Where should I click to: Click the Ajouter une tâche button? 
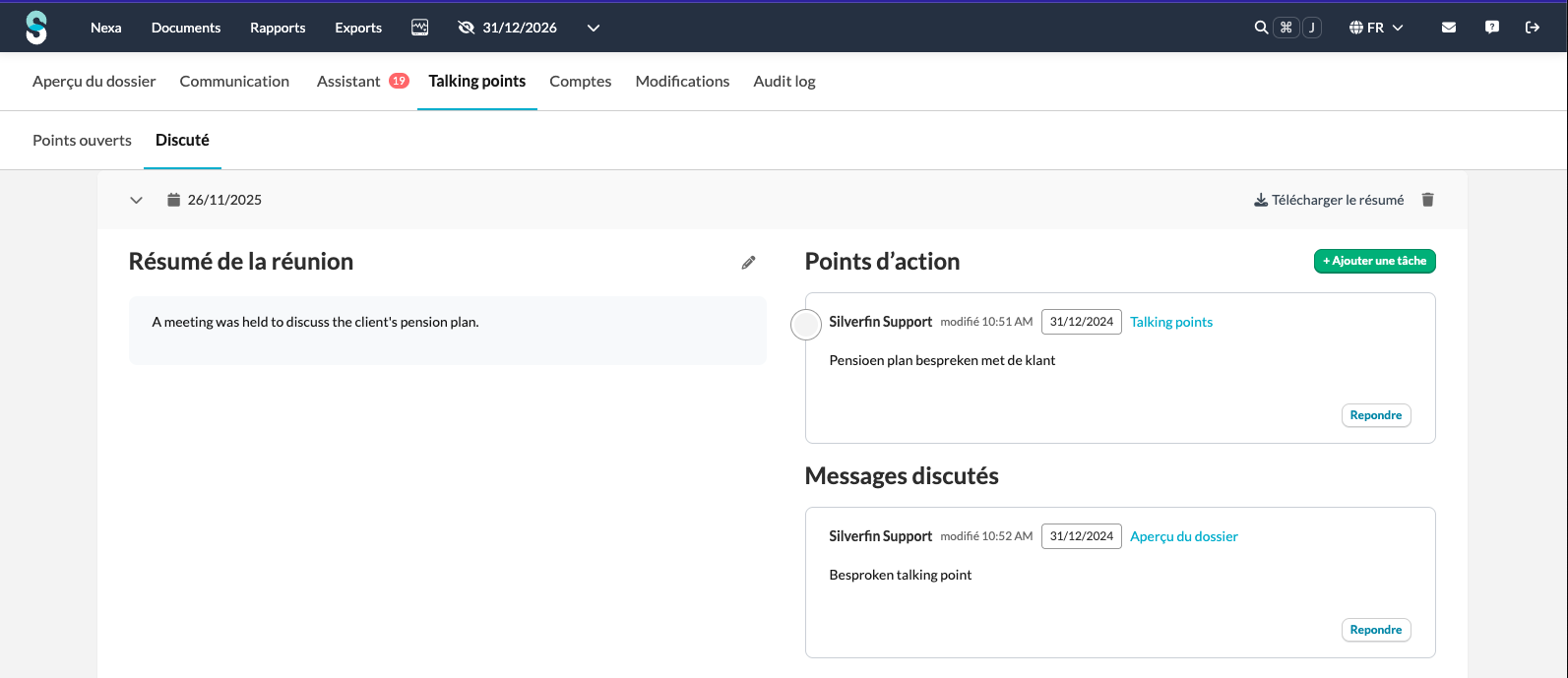coord(1375,261)
